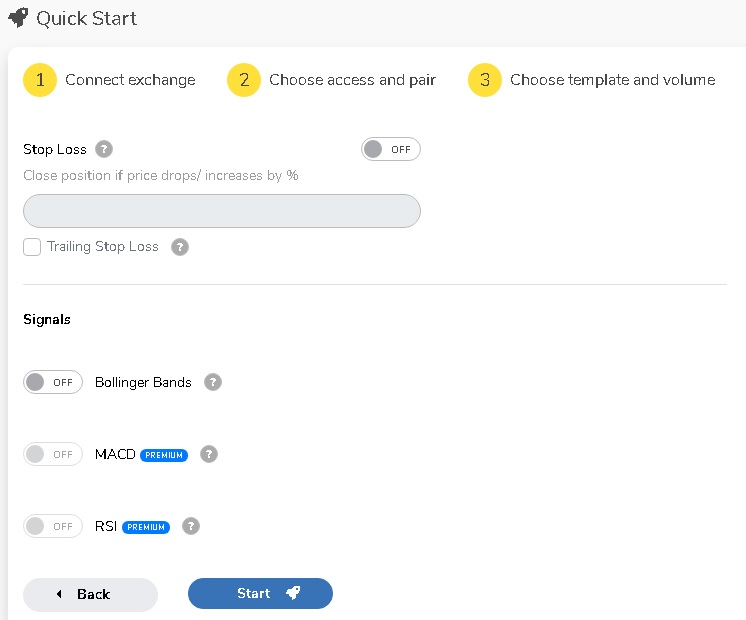Check the Trailing Stop Loss checkbox
Image resolution: width=746 pixels, height=620 pixels.
coord(32,247)
